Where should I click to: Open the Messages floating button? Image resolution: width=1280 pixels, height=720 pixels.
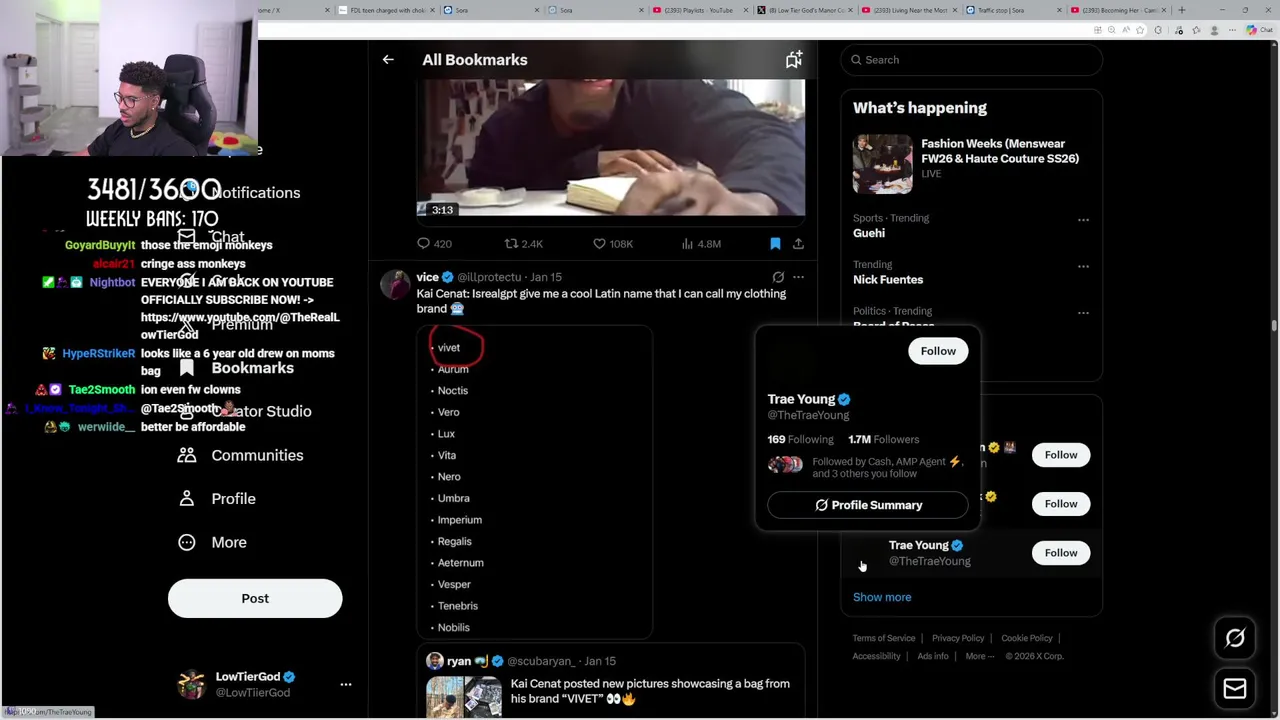tap(1235, 688)
